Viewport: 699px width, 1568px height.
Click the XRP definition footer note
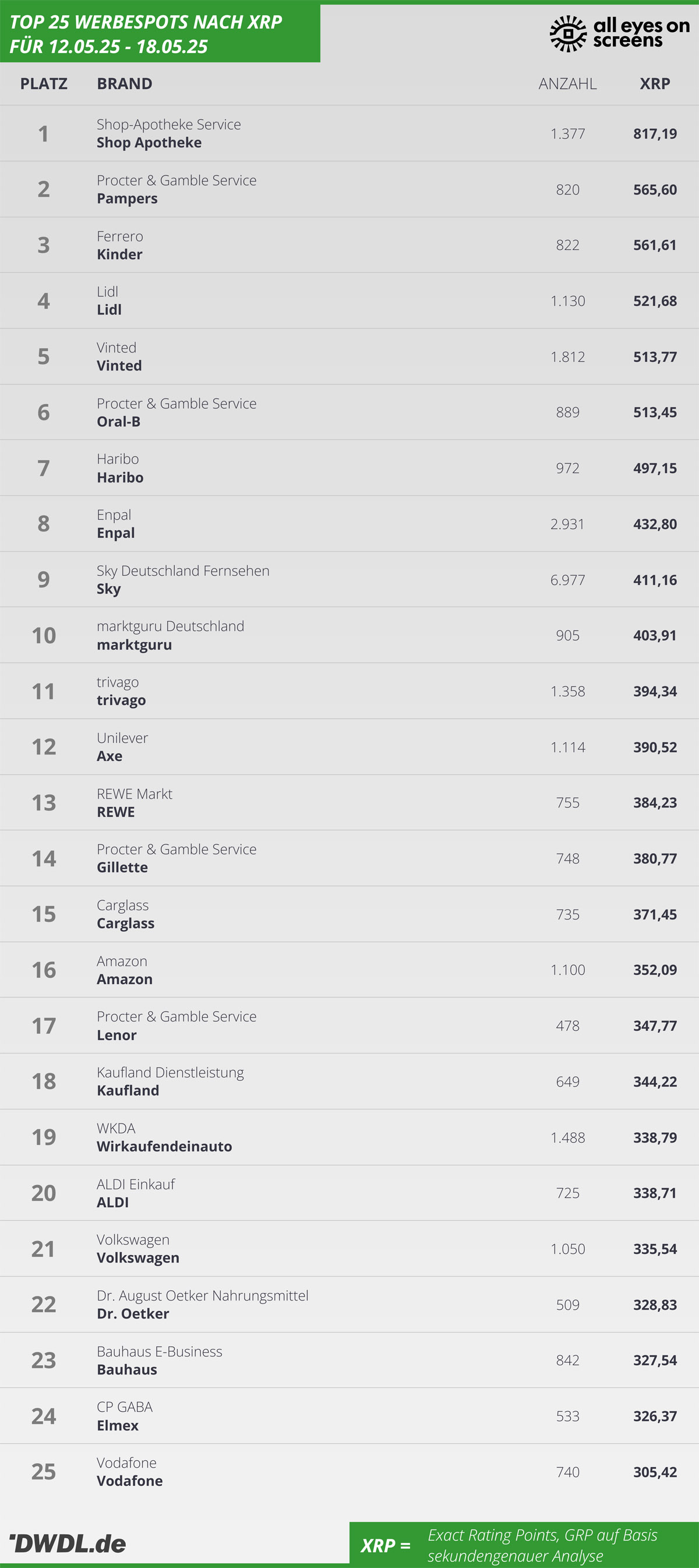[x=524, y=1545]
